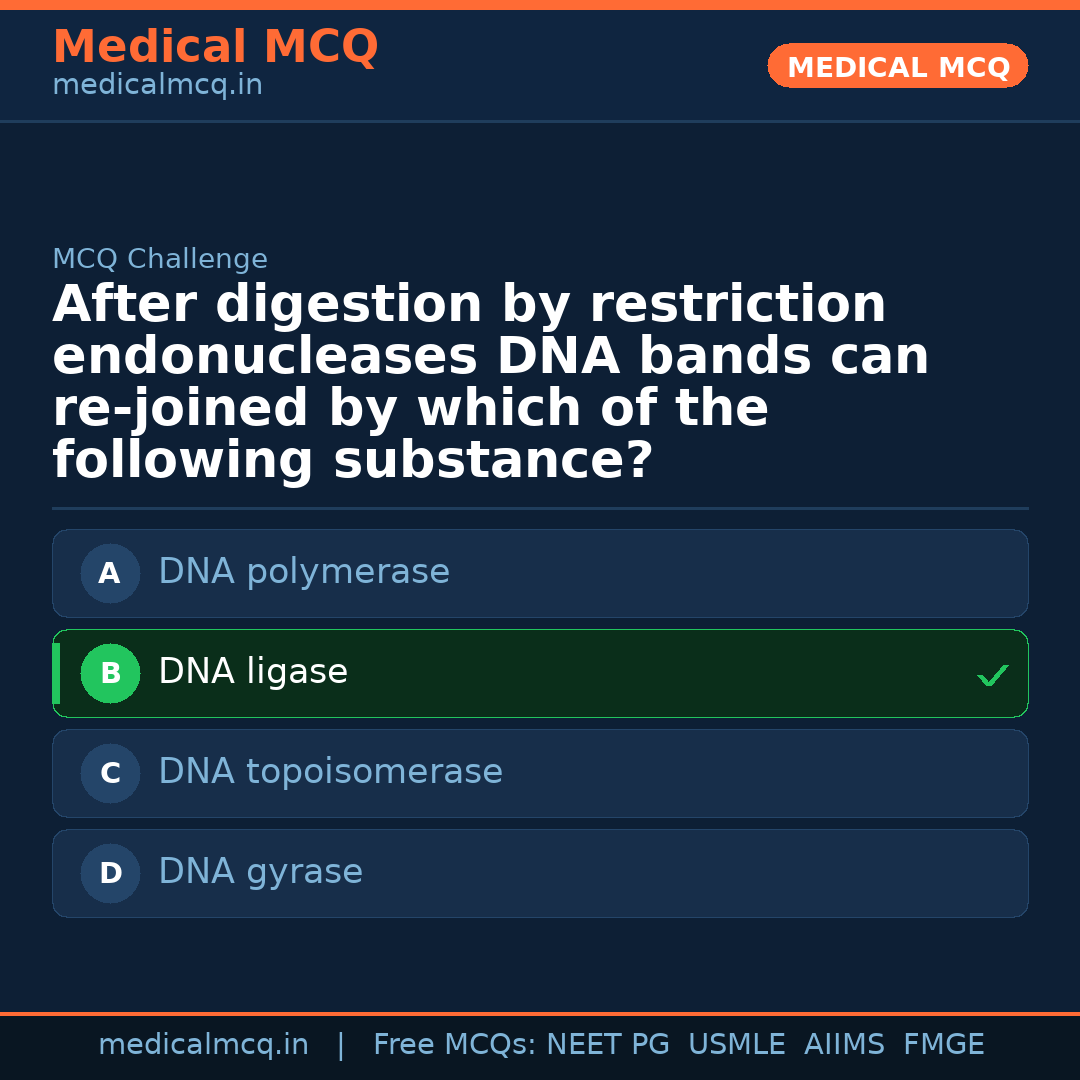This screenshot has width=1080, height=1080.
Task: Click FMGE in the footer
Action: point(943,1045)
